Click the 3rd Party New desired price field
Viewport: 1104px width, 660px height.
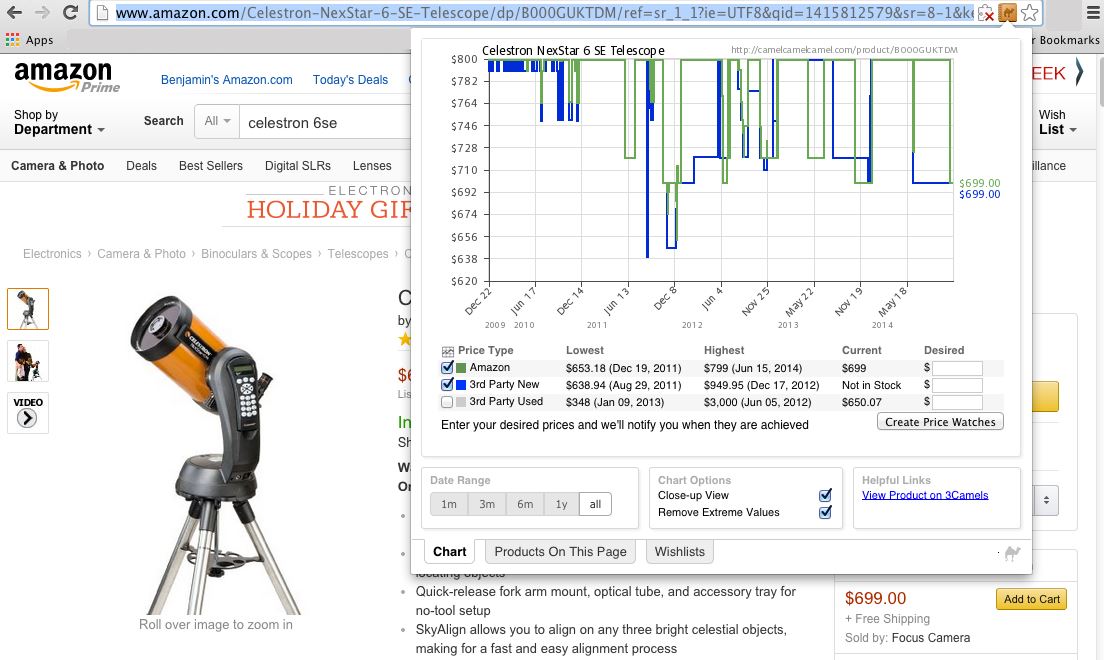click(x=957, y=385)
